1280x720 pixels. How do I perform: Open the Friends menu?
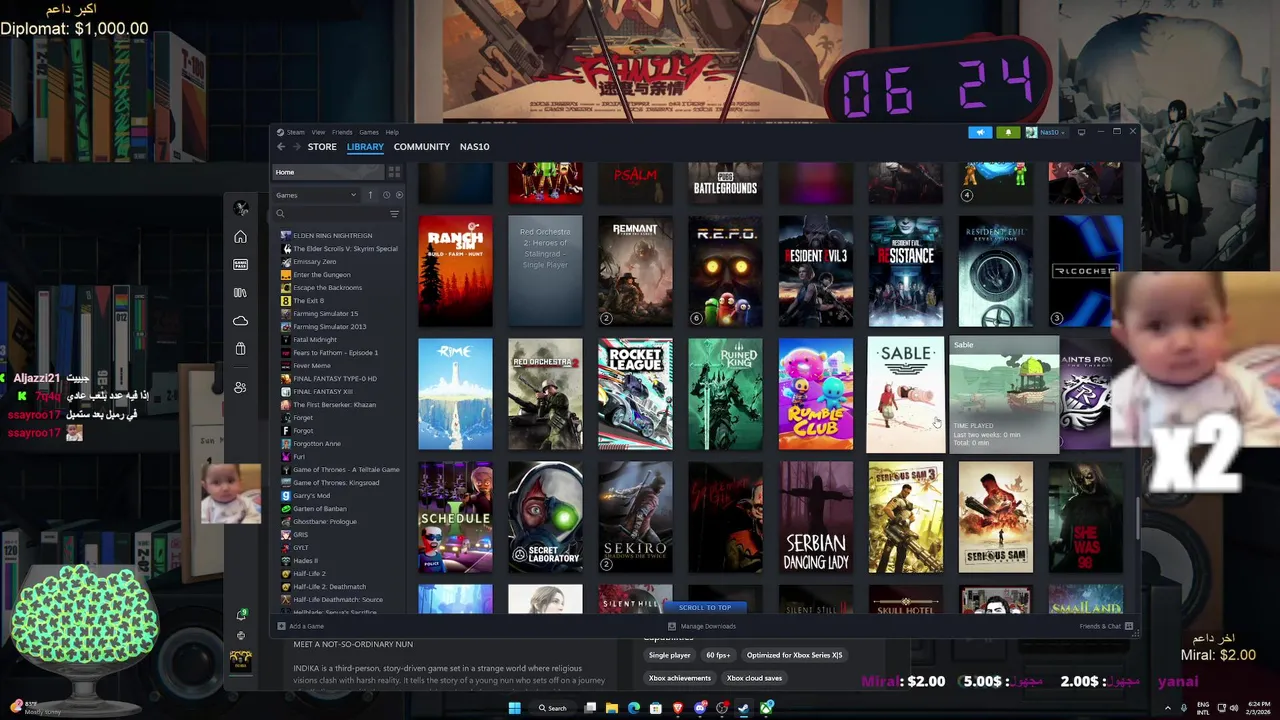[x=342, y=132]
